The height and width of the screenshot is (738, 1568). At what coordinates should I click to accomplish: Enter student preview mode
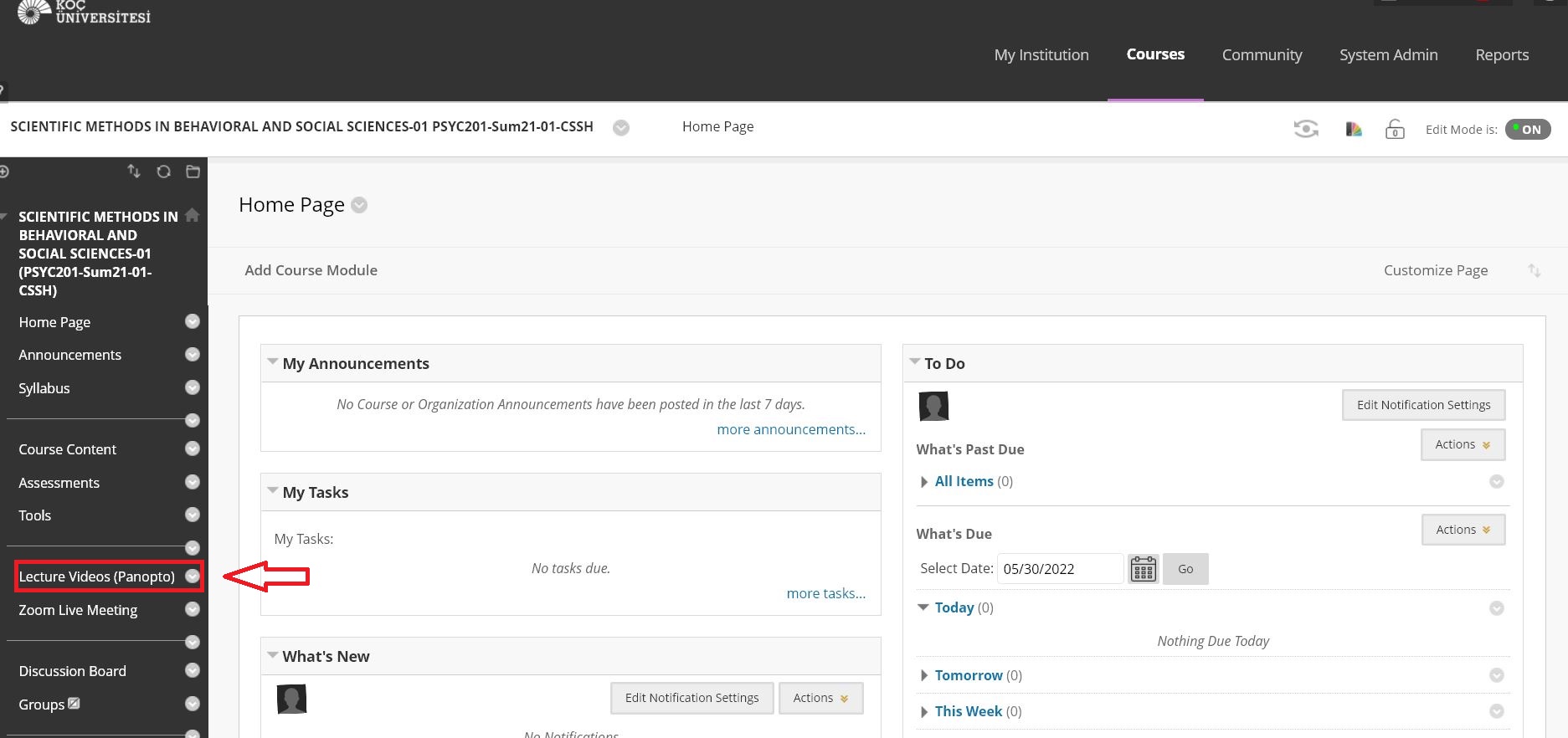click(x=1306, y=129)
